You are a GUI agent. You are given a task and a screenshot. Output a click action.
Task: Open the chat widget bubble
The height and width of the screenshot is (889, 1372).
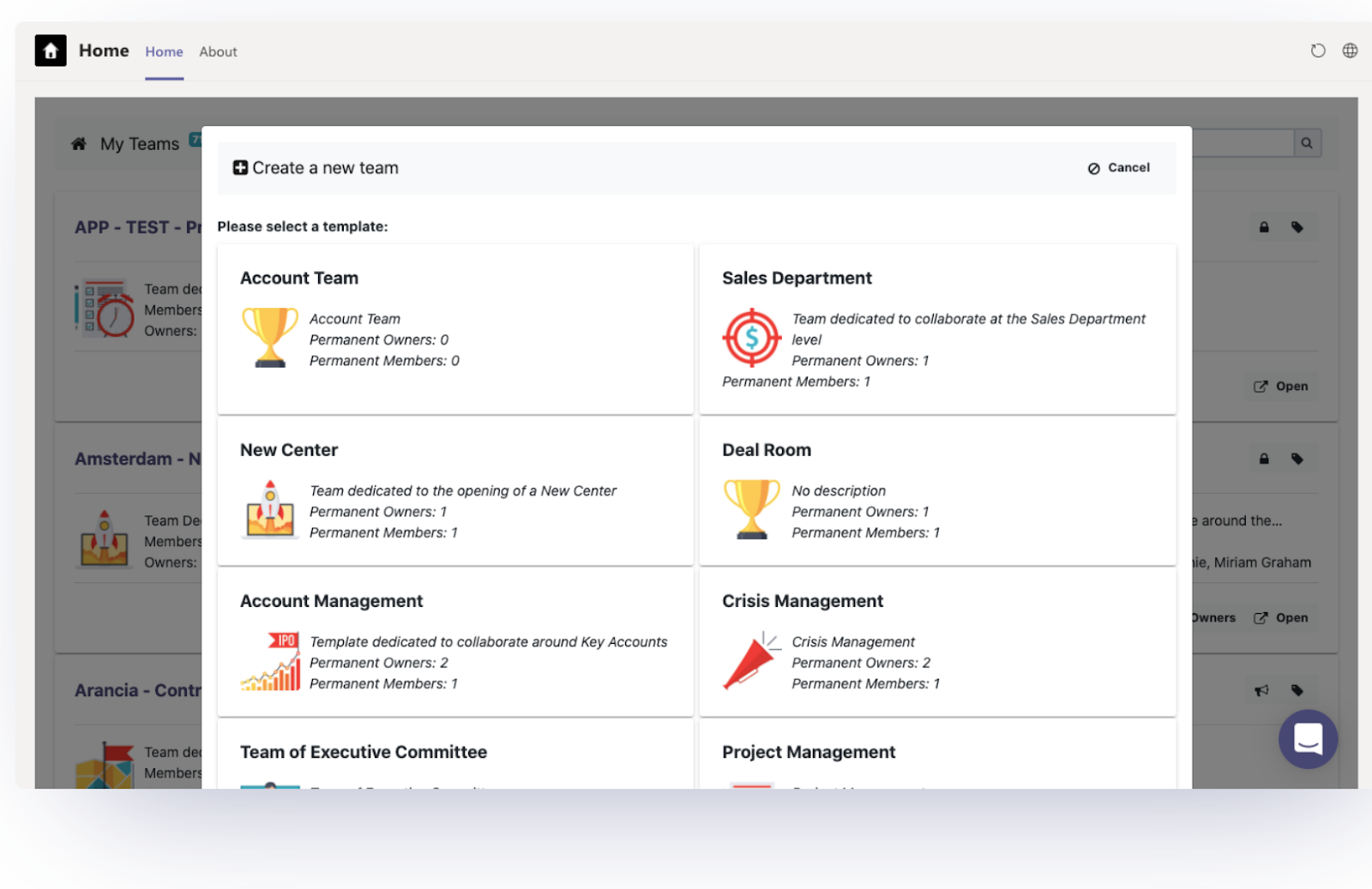click(x=1308, y=739)
